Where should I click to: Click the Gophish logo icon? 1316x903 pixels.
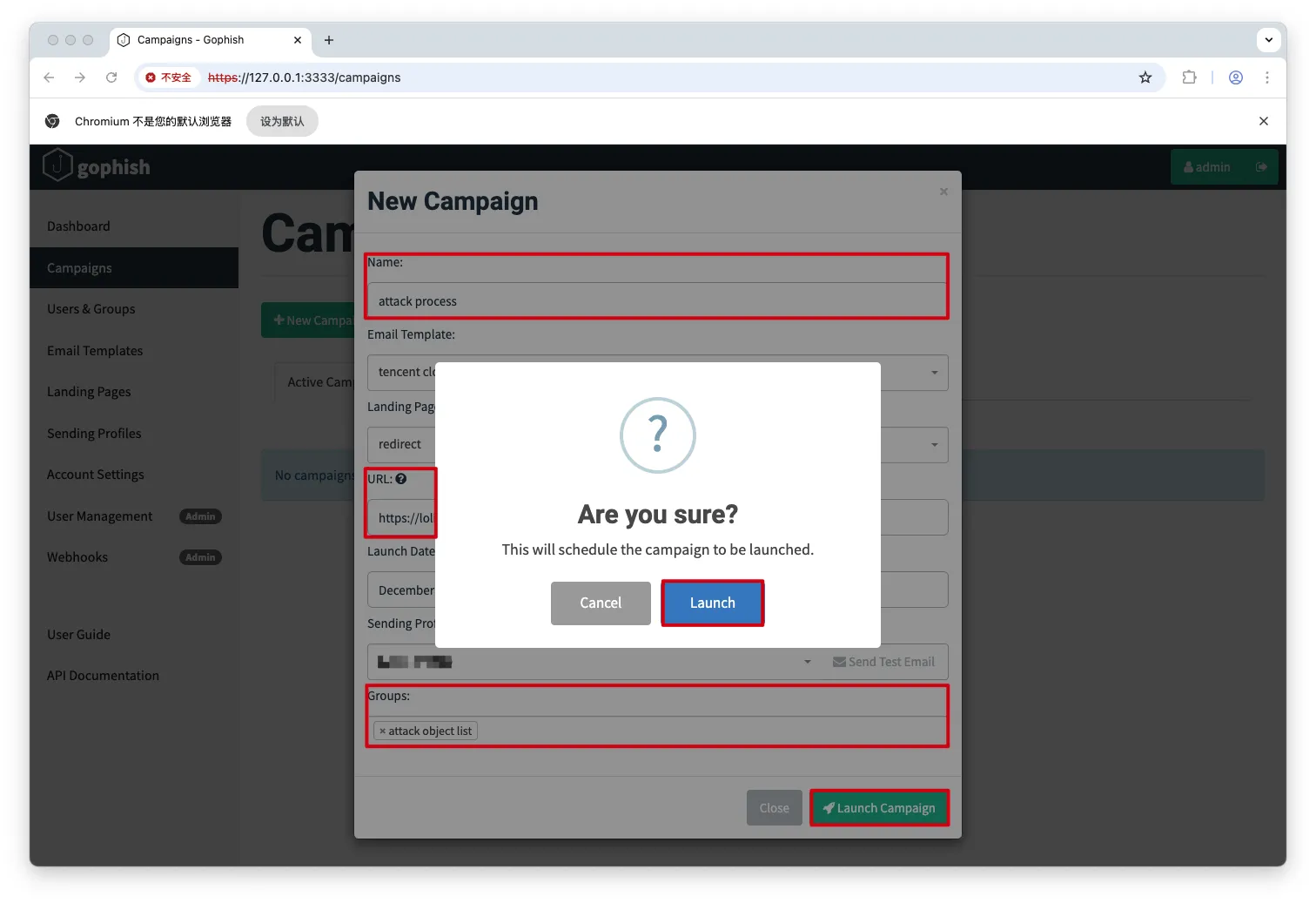coord(57,165)
